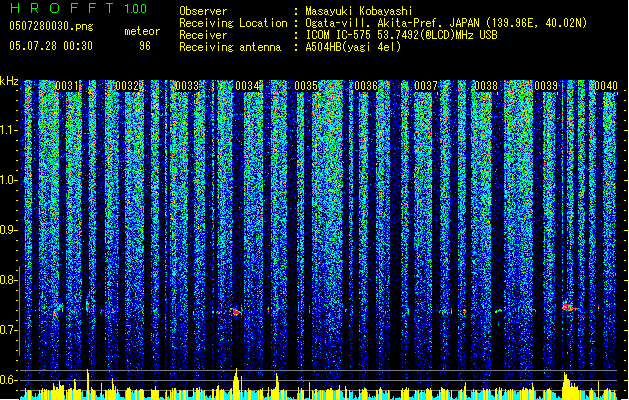
Task: Click time marker 0040
Action: [x=606, y=86]
